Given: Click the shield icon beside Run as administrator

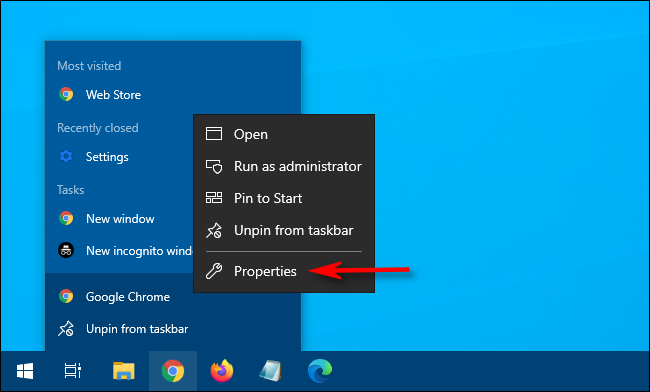Looking at the screenshot, I should pyautogui.click(x=214, y=166).
